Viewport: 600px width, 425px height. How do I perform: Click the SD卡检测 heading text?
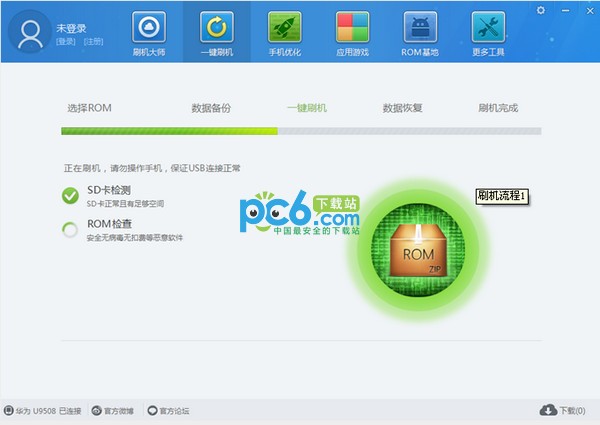coord(109,190)
